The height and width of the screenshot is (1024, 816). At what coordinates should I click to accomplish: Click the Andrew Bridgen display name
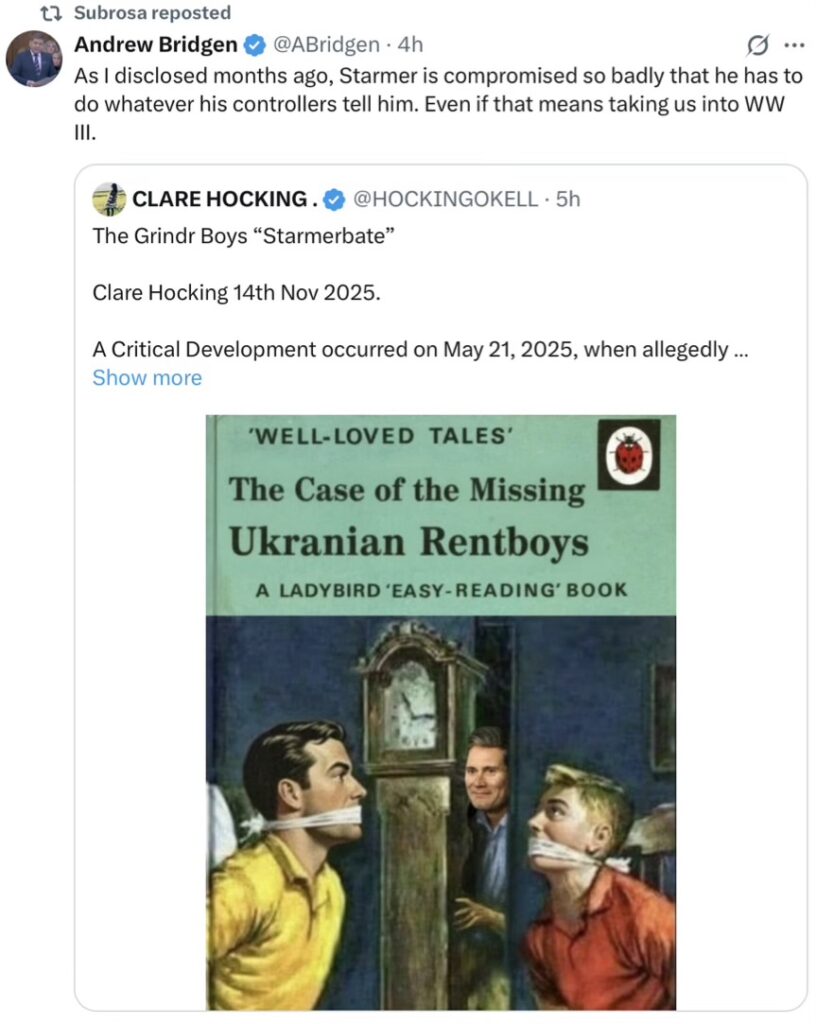click(x=156, y=44)
